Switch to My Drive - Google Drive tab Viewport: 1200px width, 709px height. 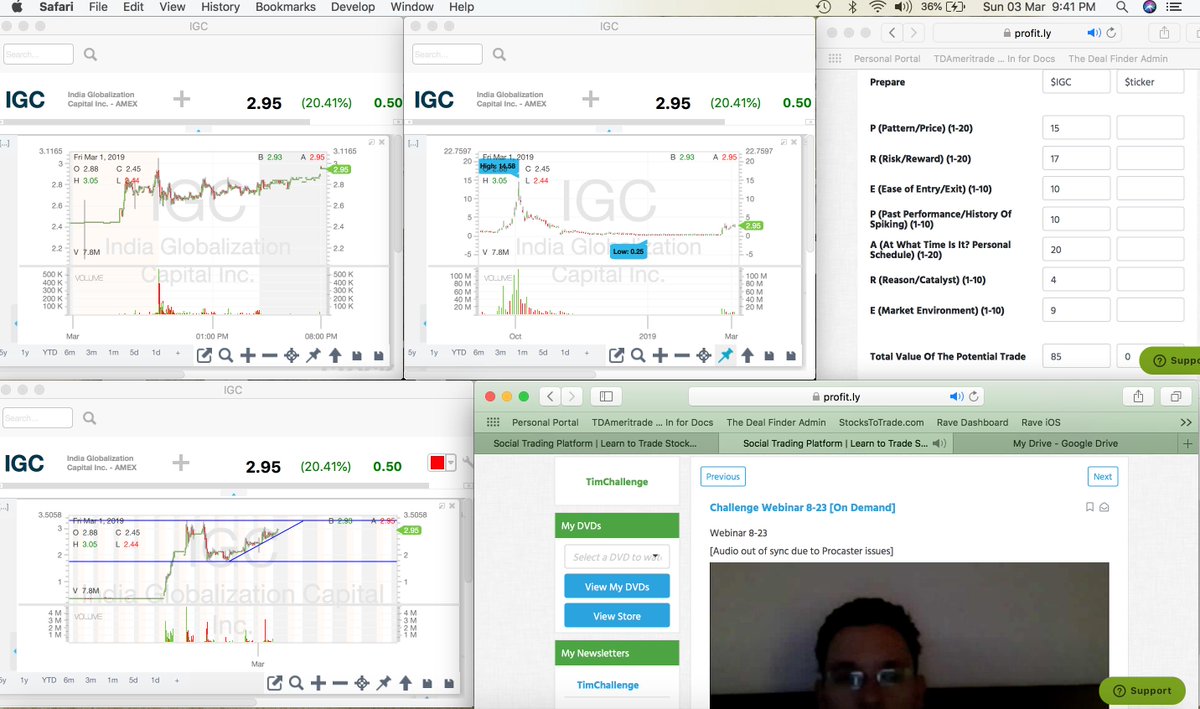(1065, 443)
